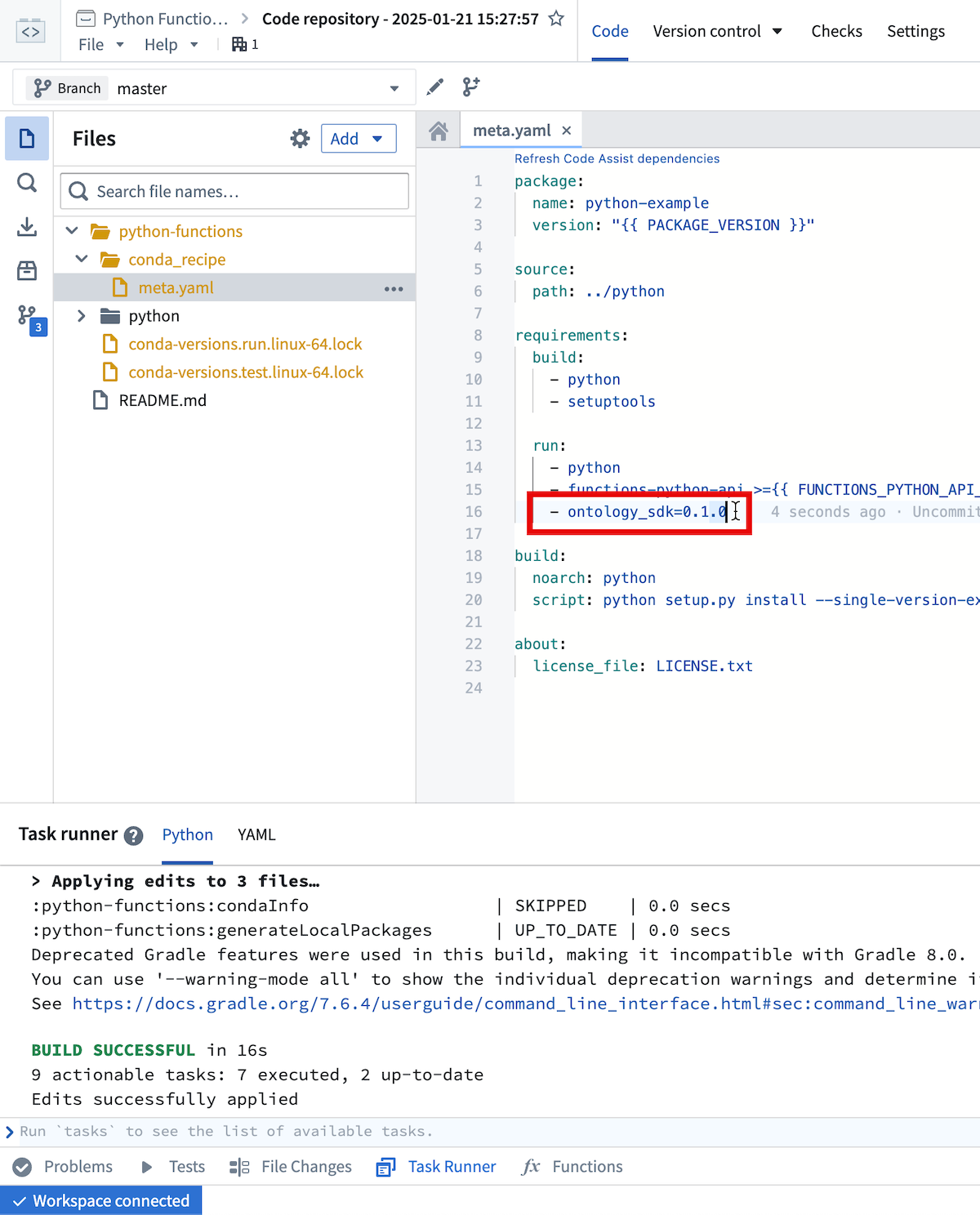Click the Workspace connected status indicator
Viewport: 980px width, 1215px height.
point(101,1200)
